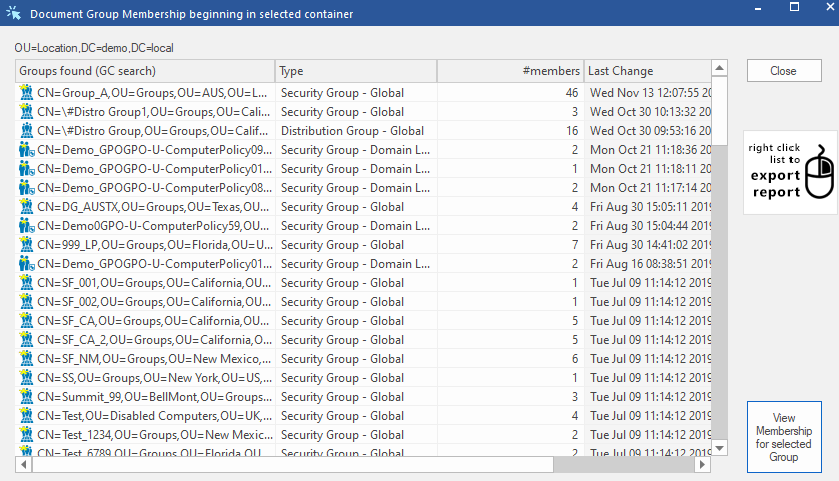Viewport: 839px width, 481px height.
Task: Click the icon next to CN=SF_001
Action: point(27,282)
